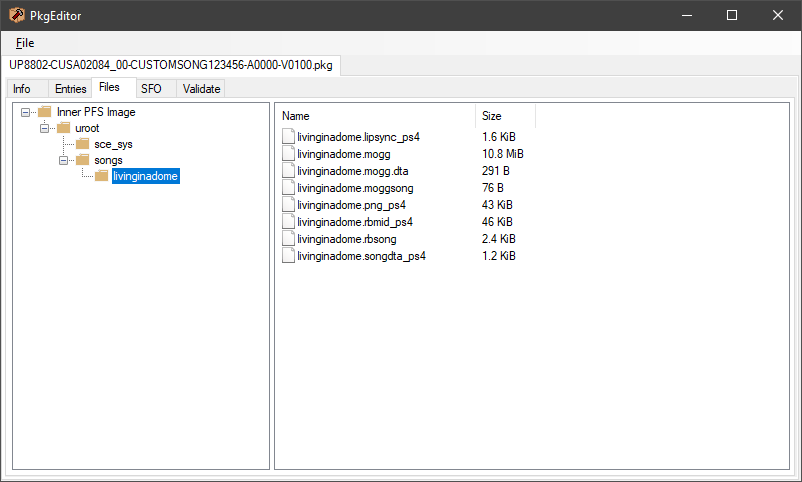Collapse the uroot tree node

(44, 128)
